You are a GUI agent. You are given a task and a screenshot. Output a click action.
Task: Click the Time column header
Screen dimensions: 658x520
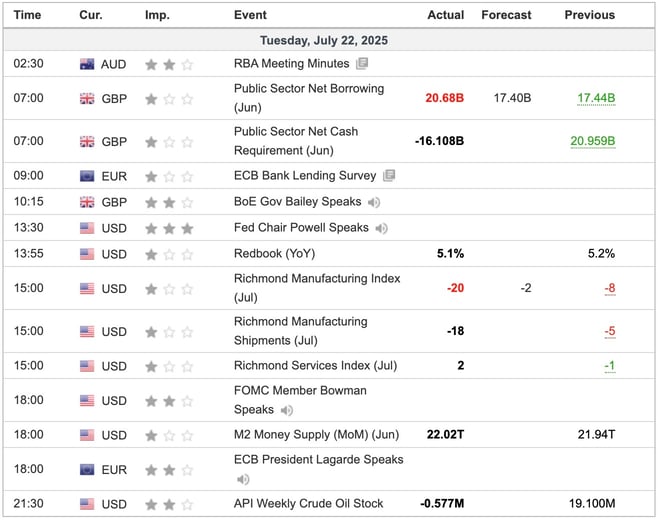[27, 15]
